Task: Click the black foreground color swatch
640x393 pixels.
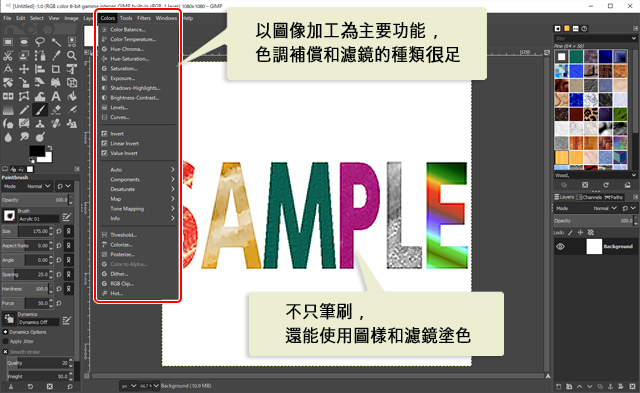Action: [36, 151]
